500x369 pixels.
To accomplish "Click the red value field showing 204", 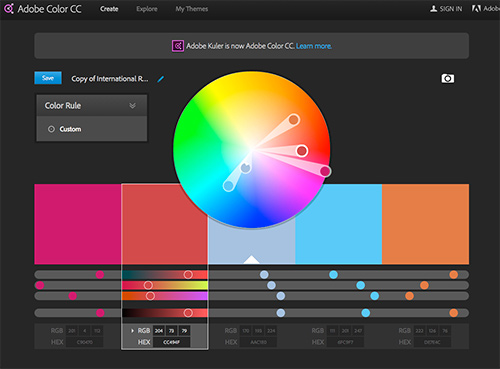I will (159, 331).
